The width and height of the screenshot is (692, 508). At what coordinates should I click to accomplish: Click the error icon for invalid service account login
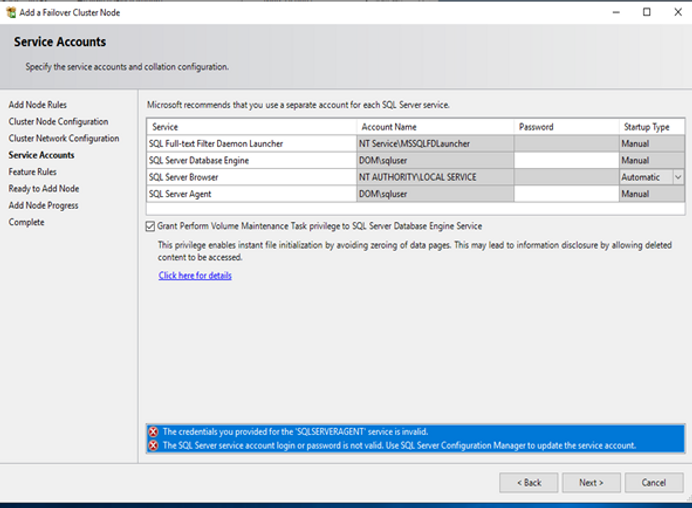(x=153, y=445)
